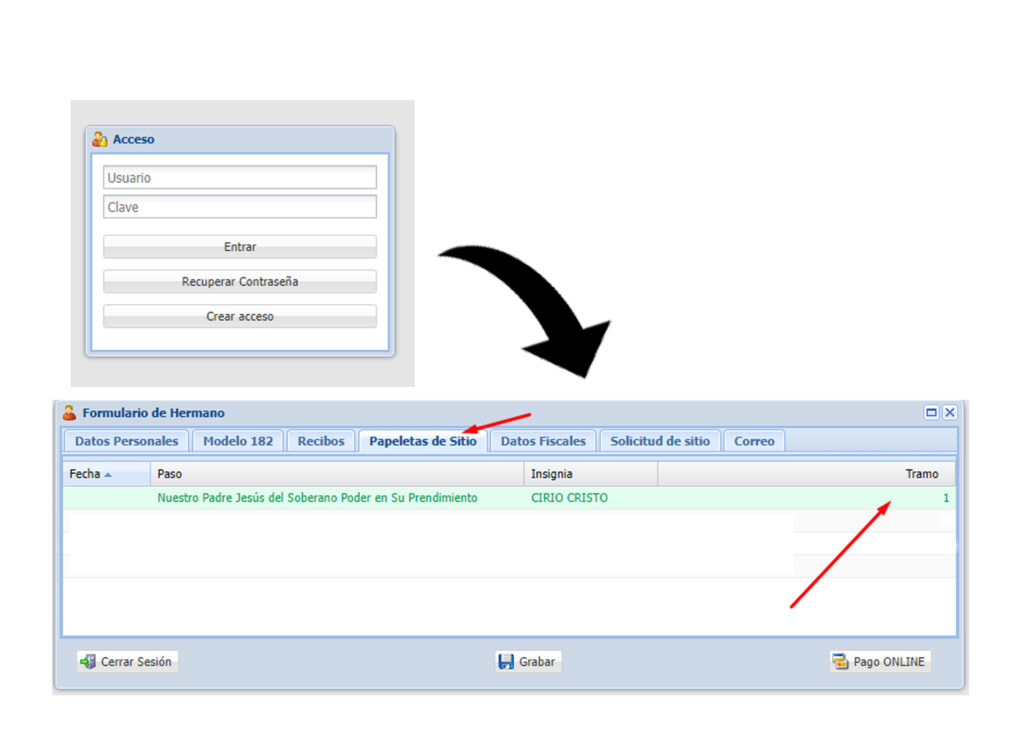Image resolution: width=1024 pixels, height=754 pixels.
Task: Click Recuperar Contraseña button
Action: click(x=239, y=282)
